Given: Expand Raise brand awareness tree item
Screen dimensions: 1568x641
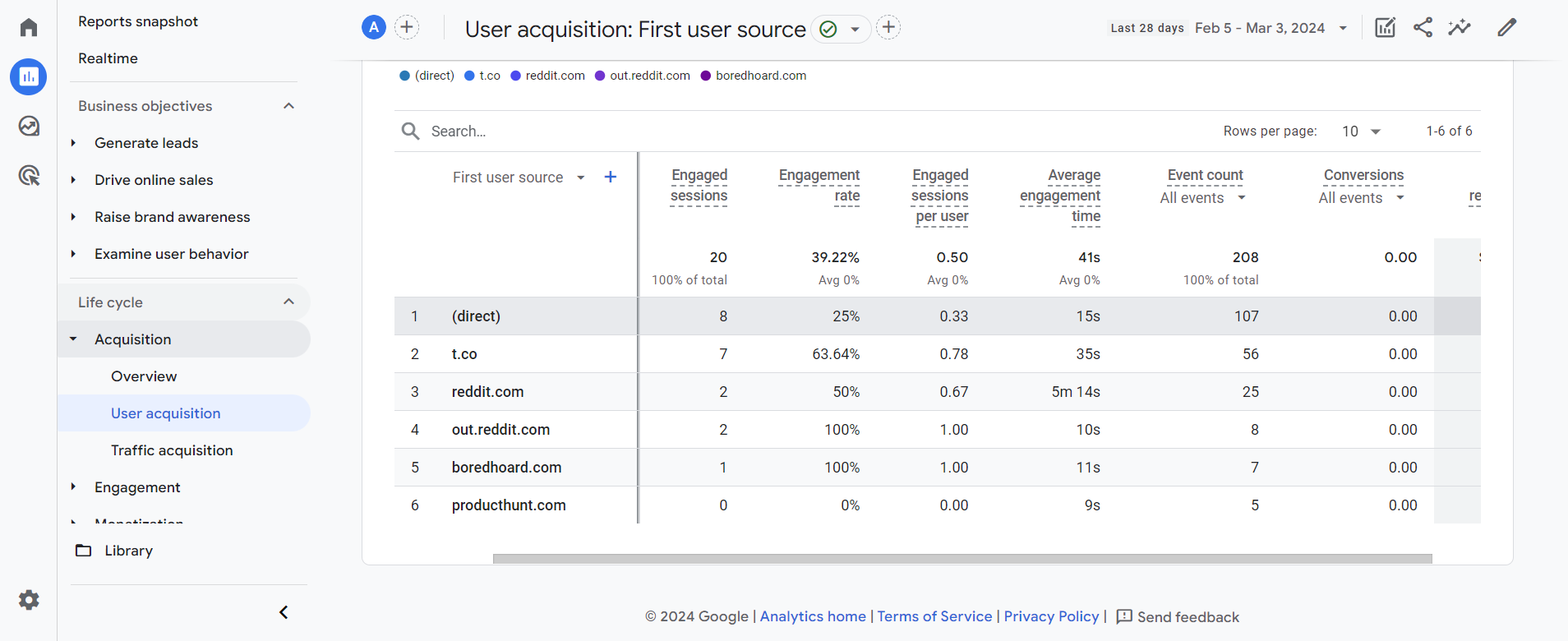Looking at the screenshot, I should pyautogui.click(x=73, y=217).
